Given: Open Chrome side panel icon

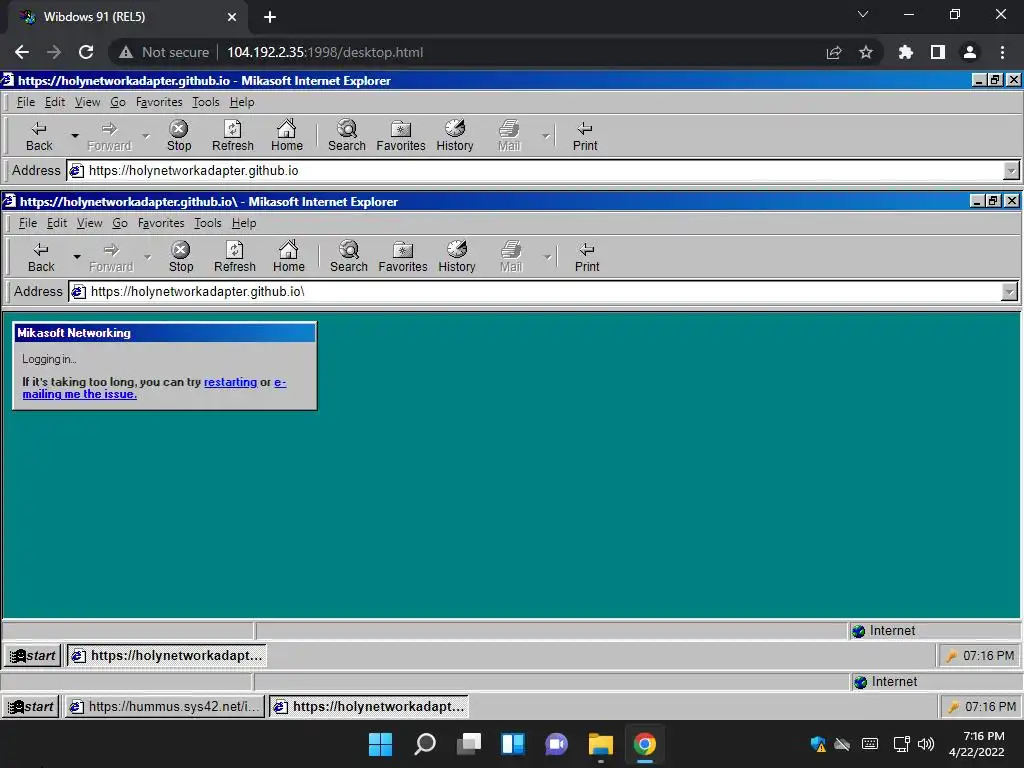Looking at the screenshot, I should 938,52.
